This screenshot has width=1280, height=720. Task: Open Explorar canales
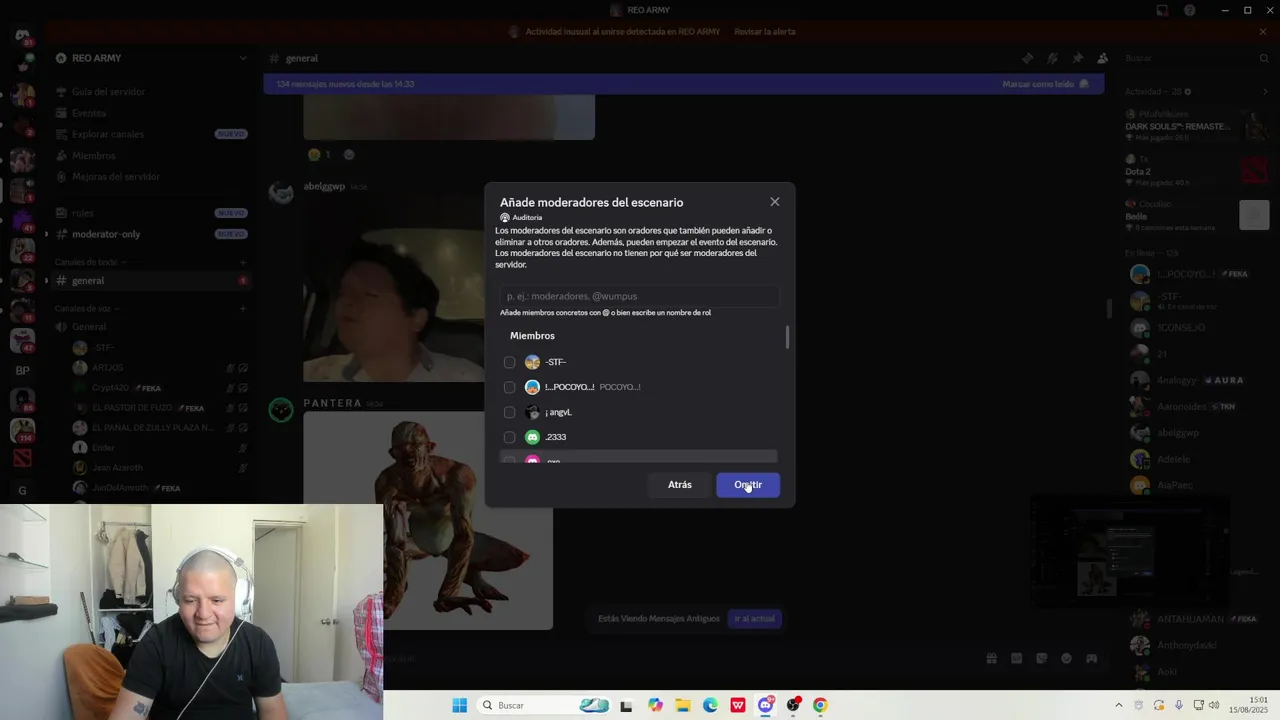pos(108,134)
